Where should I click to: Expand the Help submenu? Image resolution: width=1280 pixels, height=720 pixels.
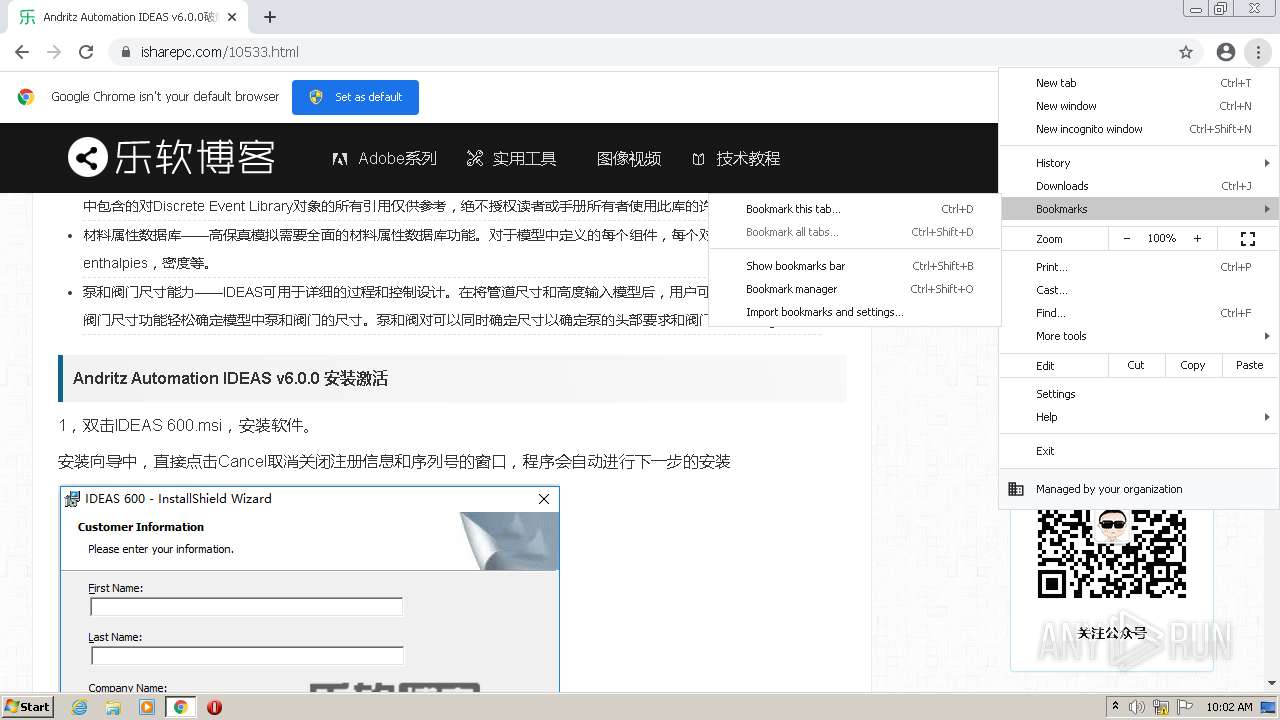tap(1139, 417)
